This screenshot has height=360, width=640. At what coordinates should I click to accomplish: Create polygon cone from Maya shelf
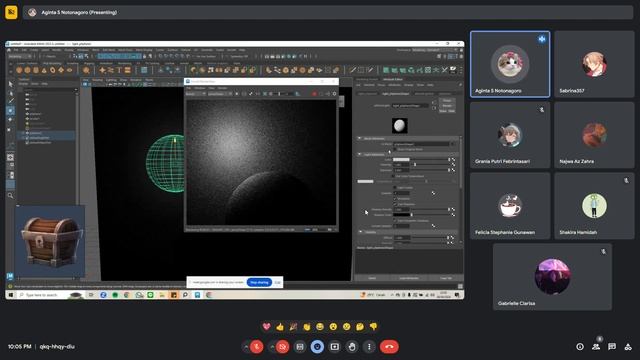tap(44, 70)
